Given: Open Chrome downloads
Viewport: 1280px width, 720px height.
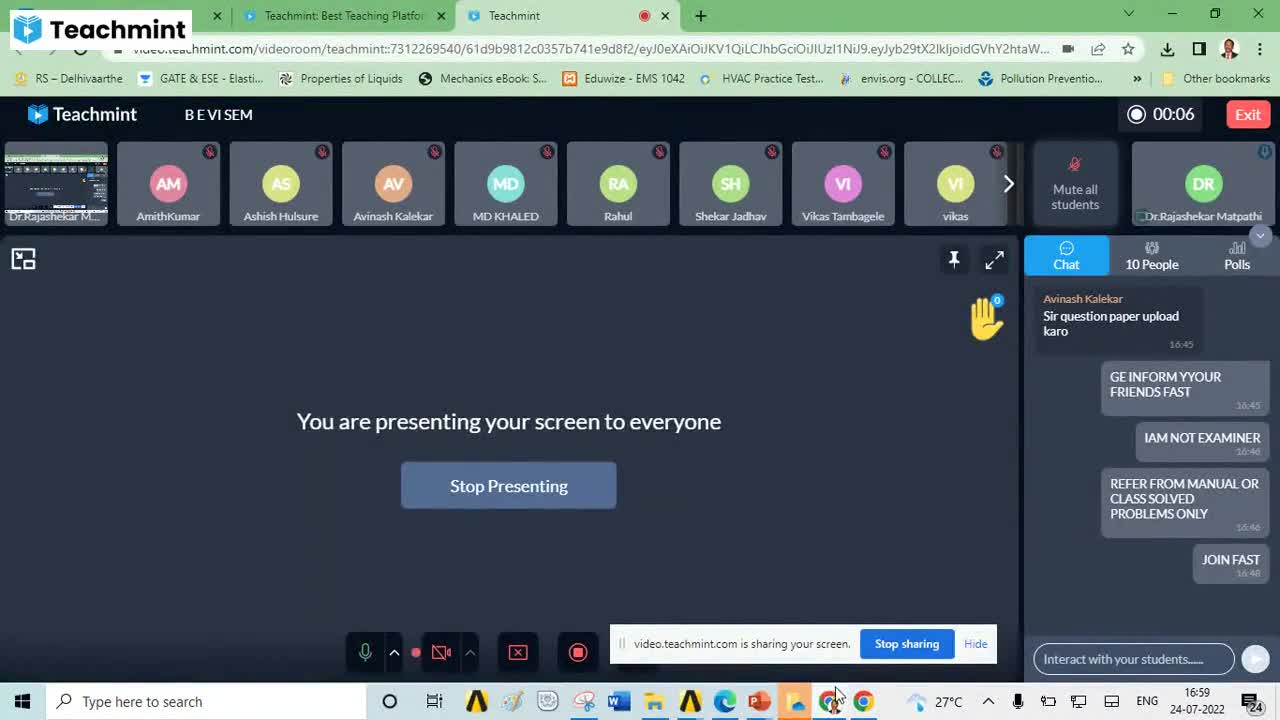Looking at the screenshot, I should pos(1167,49).
